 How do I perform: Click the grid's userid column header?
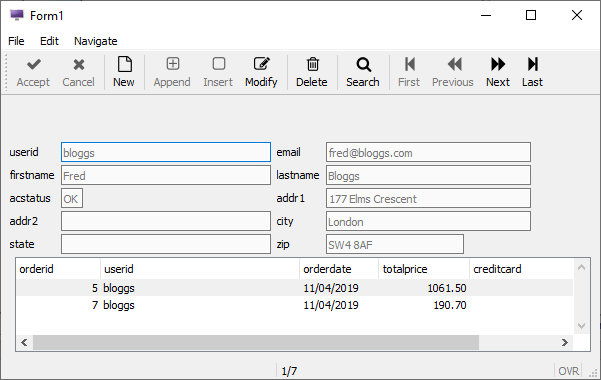tap(200, 269)
